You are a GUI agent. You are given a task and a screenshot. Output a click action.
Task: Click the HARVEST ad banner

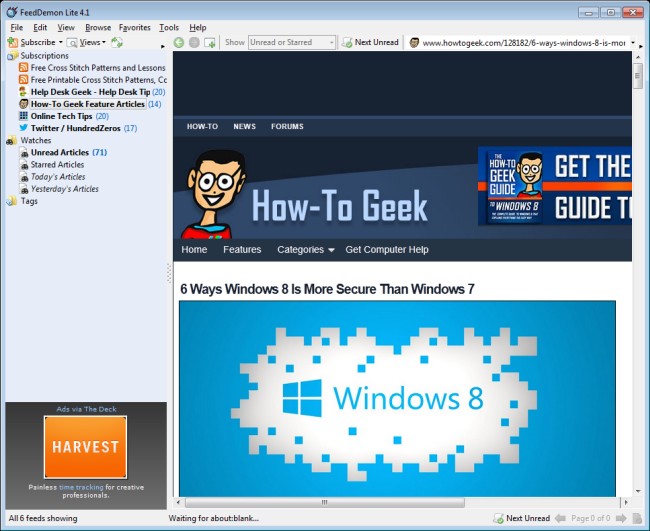pos(85,447)
